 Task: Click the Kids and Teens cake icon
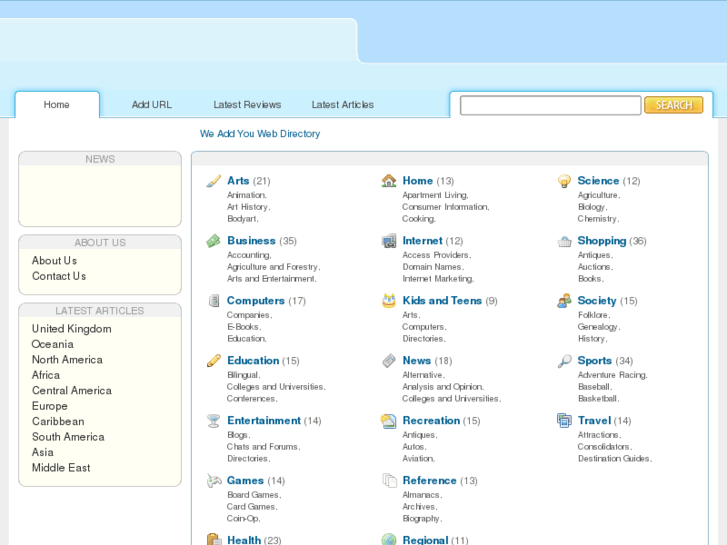[x=389, y=301]
